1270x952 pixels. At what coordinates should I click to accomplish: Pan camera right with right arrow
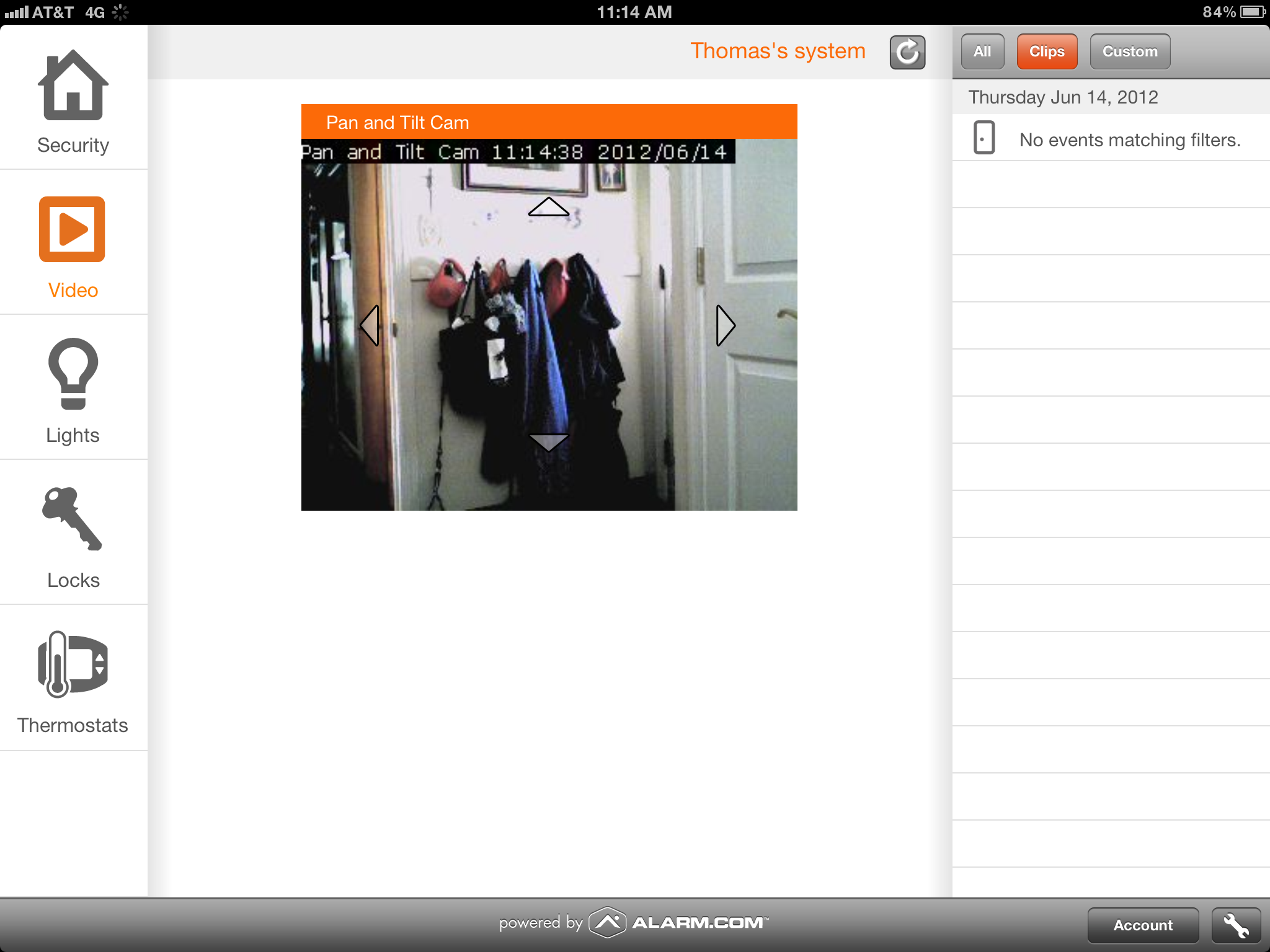[725, 325]
